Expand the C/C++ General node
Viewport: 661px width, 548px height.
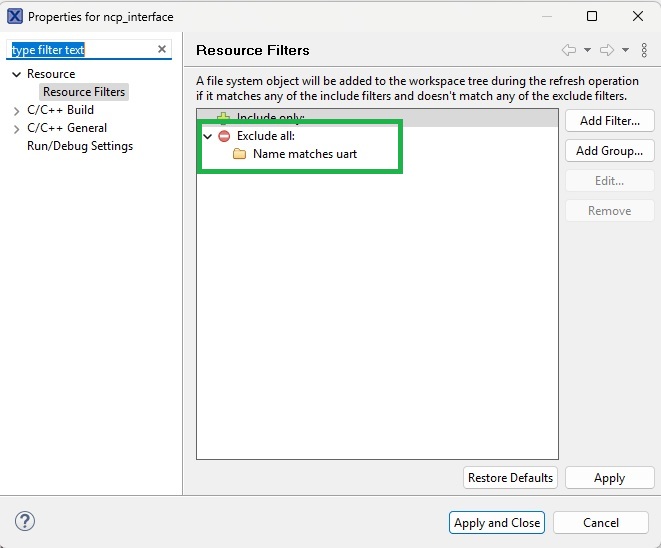(16, 128)
